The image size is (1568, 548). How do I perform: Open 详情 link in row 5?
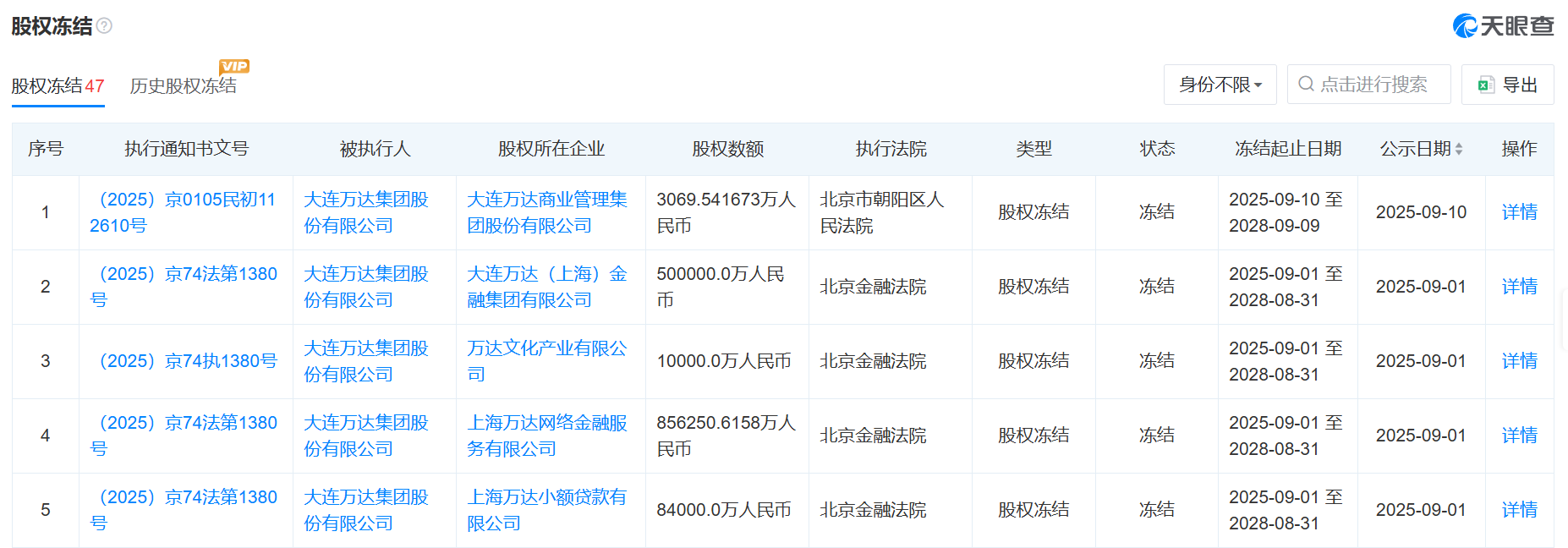pyautogui.click(x=1519, y=510)
